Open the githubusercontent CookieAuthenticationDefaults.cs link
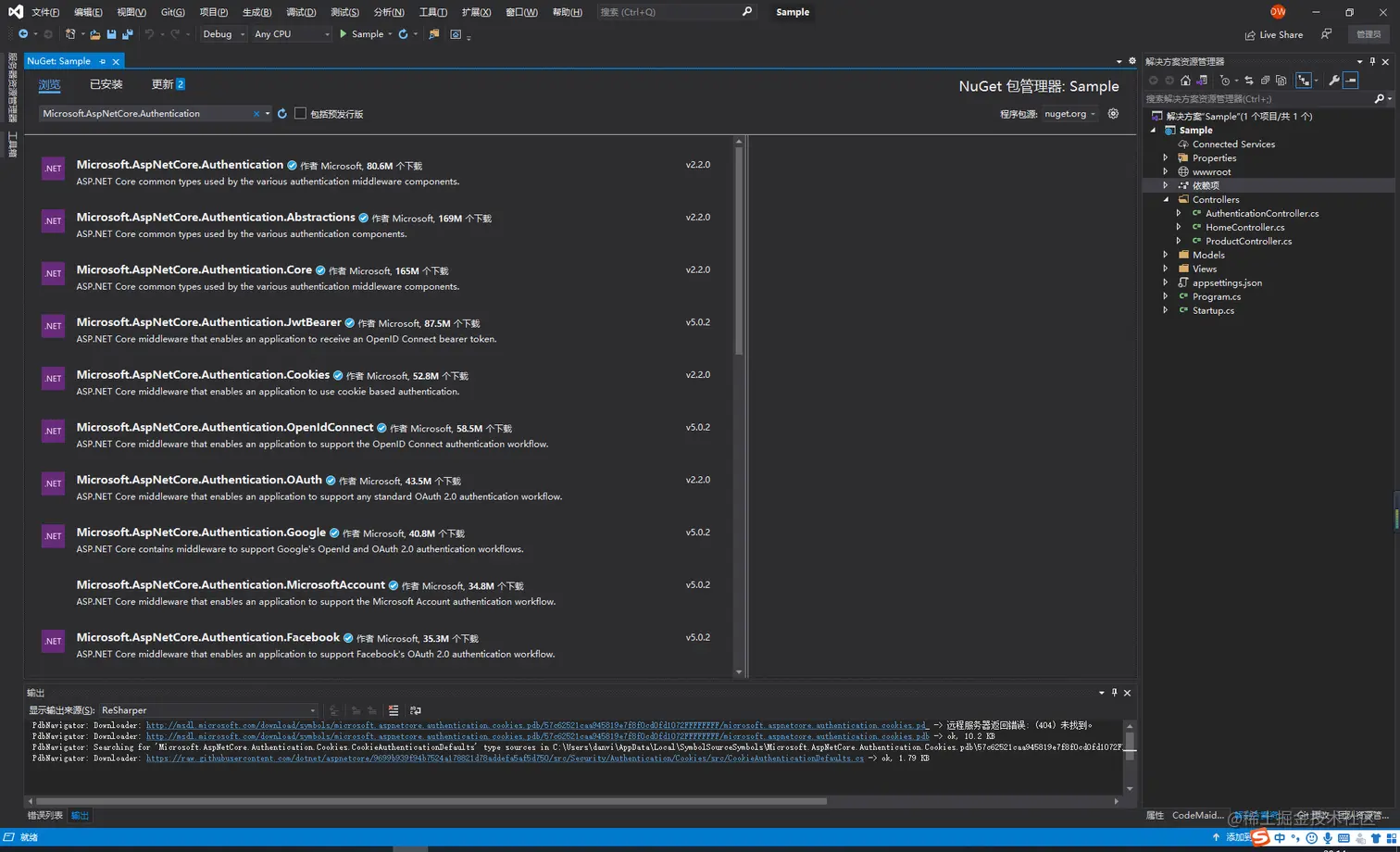This screenshot has width=1400, height=852. pyautogui.click(x=505, y=758)
